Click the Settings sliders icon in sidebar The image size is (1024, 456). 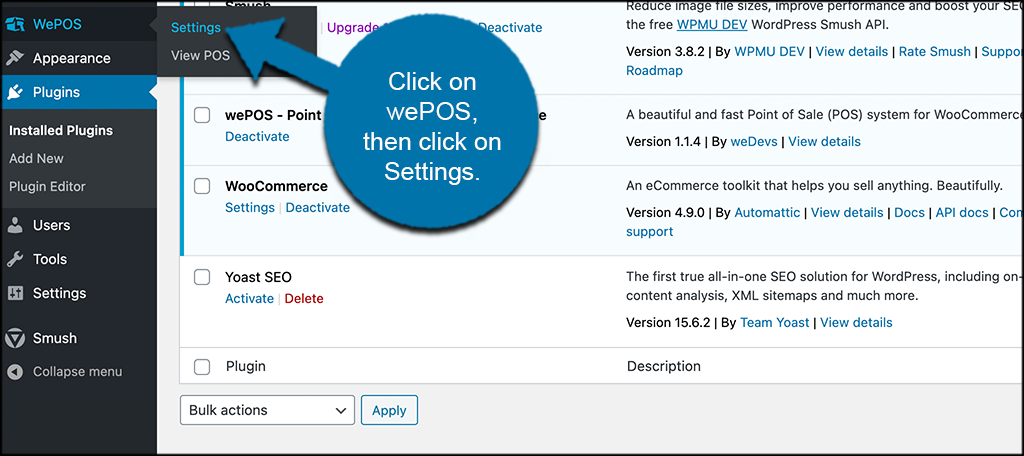pos(14,293)
